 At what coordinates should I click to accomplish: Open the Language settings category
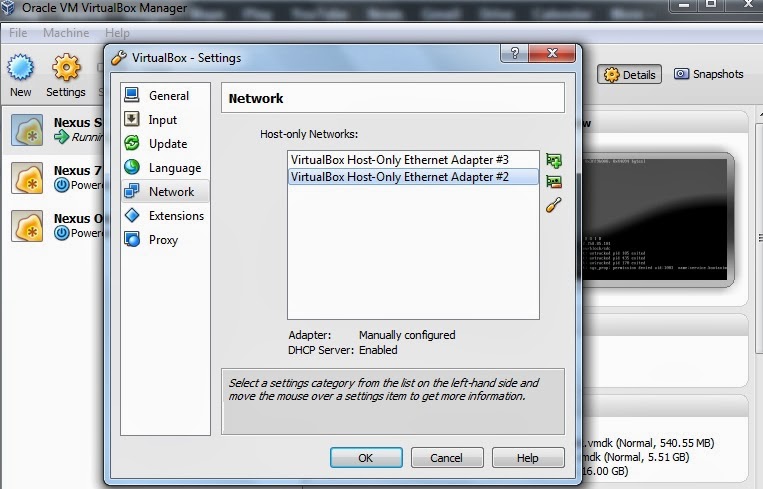(165, 167)
